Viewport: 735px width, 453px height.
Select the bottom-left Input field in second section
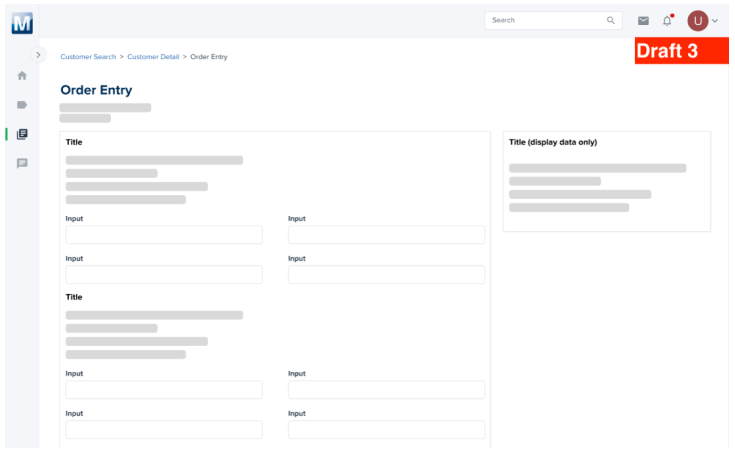coord(164,429)
